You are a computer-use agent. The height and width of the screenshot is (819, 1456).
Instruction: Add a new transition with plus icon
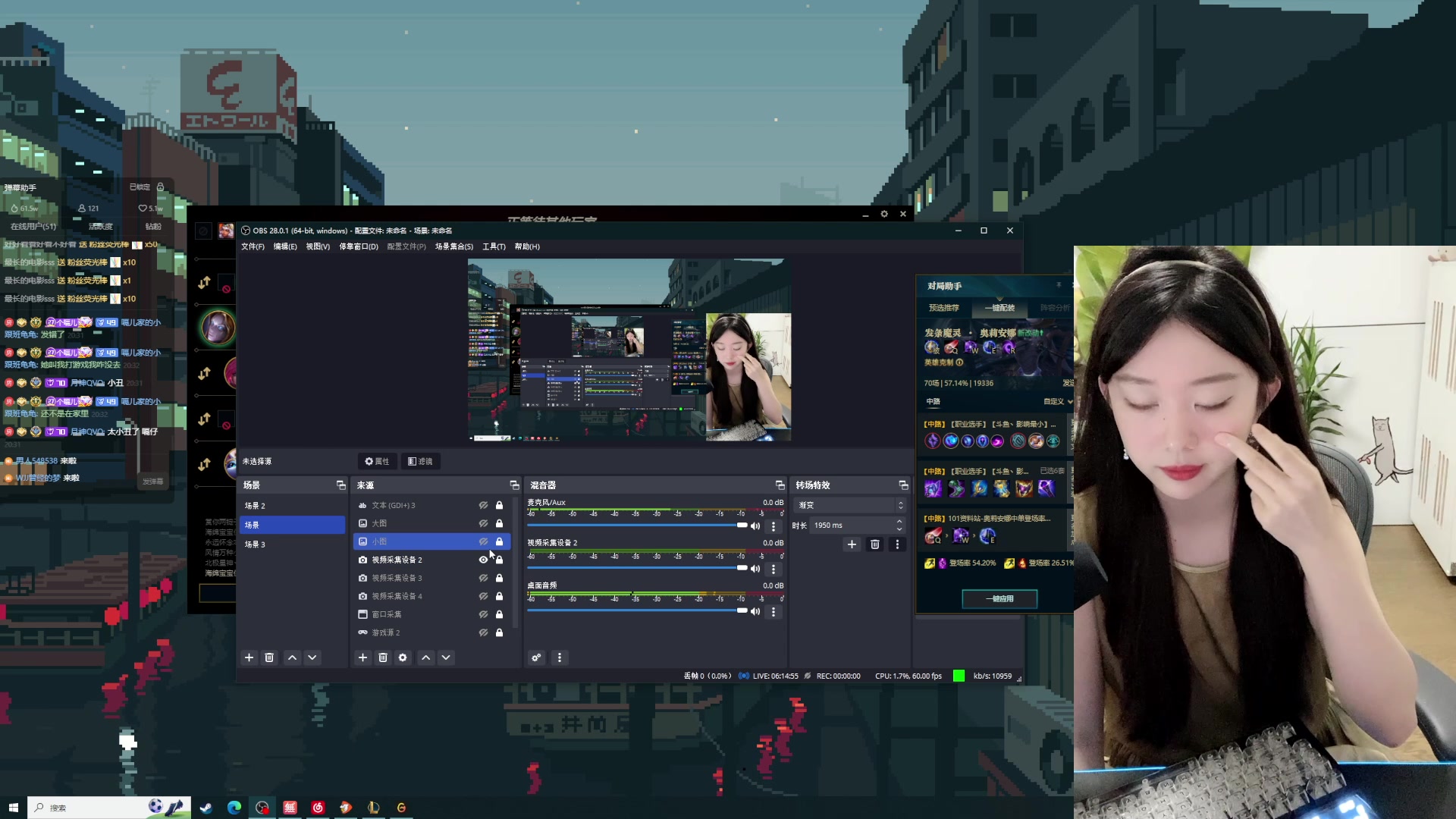[852, 544]
